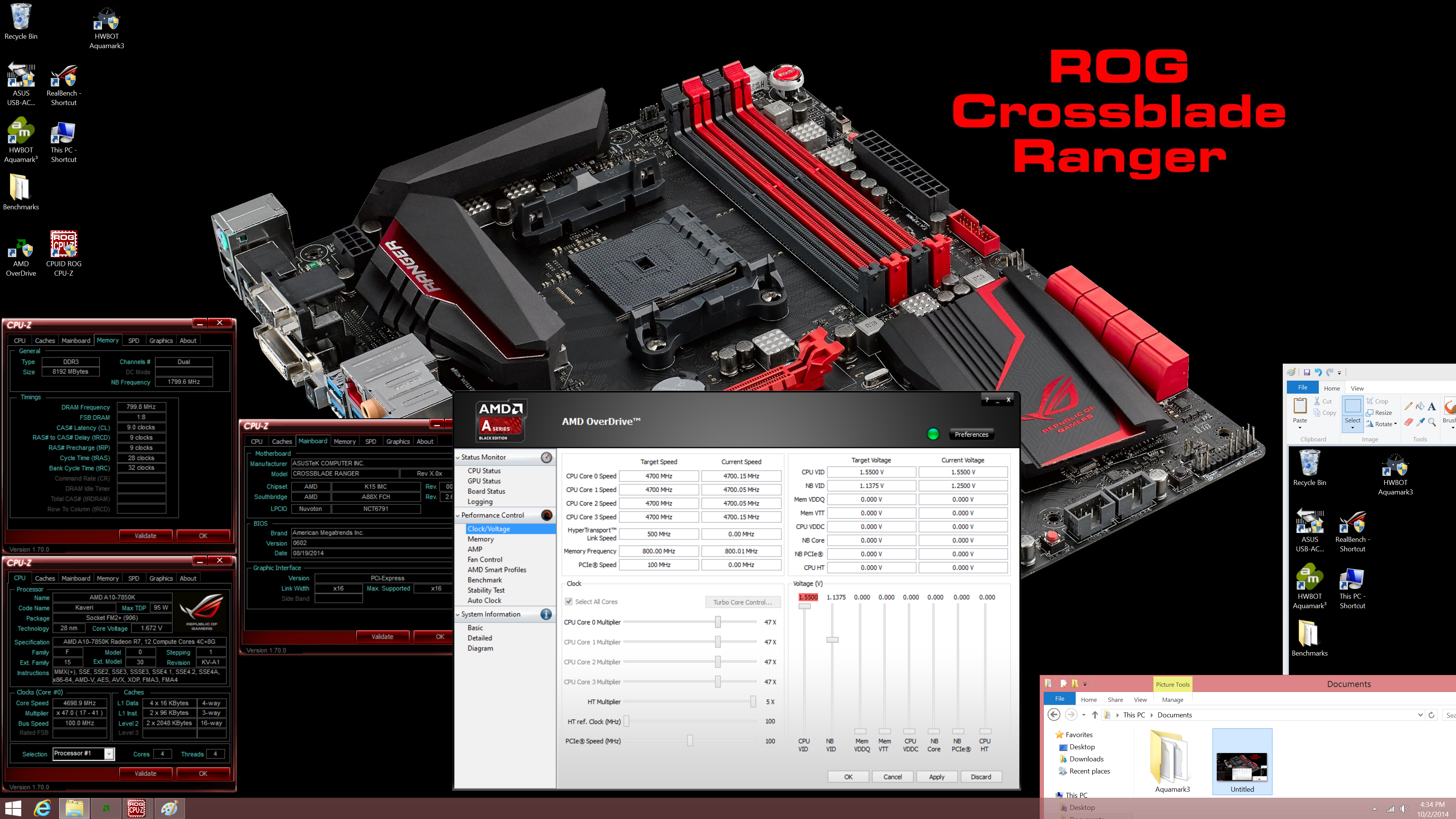1456x819 pixels.
Task: Click Downloads in the Favorites list
Action: 1086,759
